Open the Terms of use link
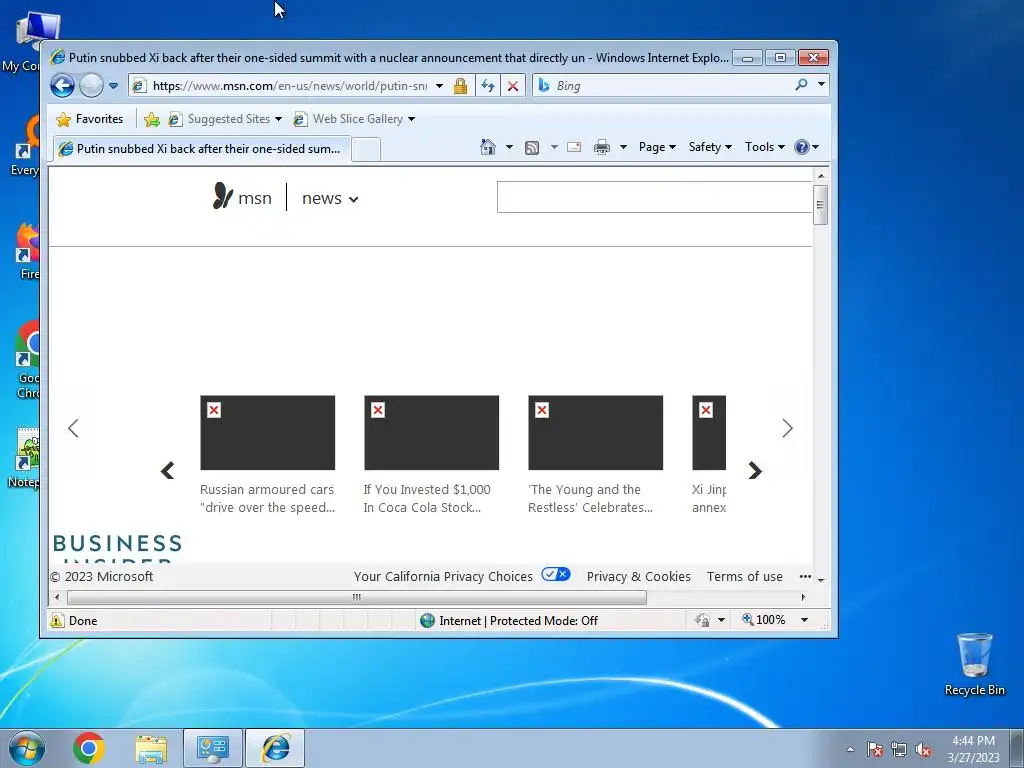The image size is (1024, 768). tap(744, 577)
